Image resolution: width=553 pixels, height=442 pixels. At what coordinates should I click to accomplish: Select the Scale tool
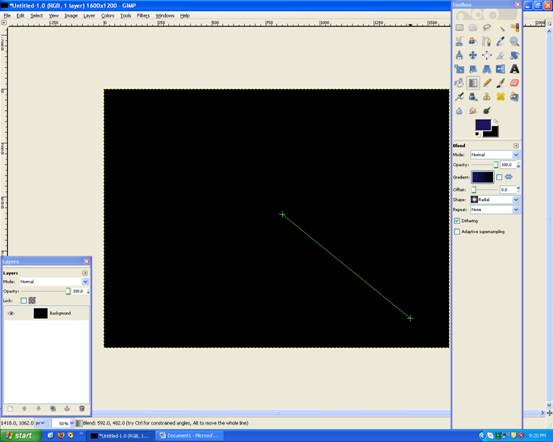(x=459, y=69)
